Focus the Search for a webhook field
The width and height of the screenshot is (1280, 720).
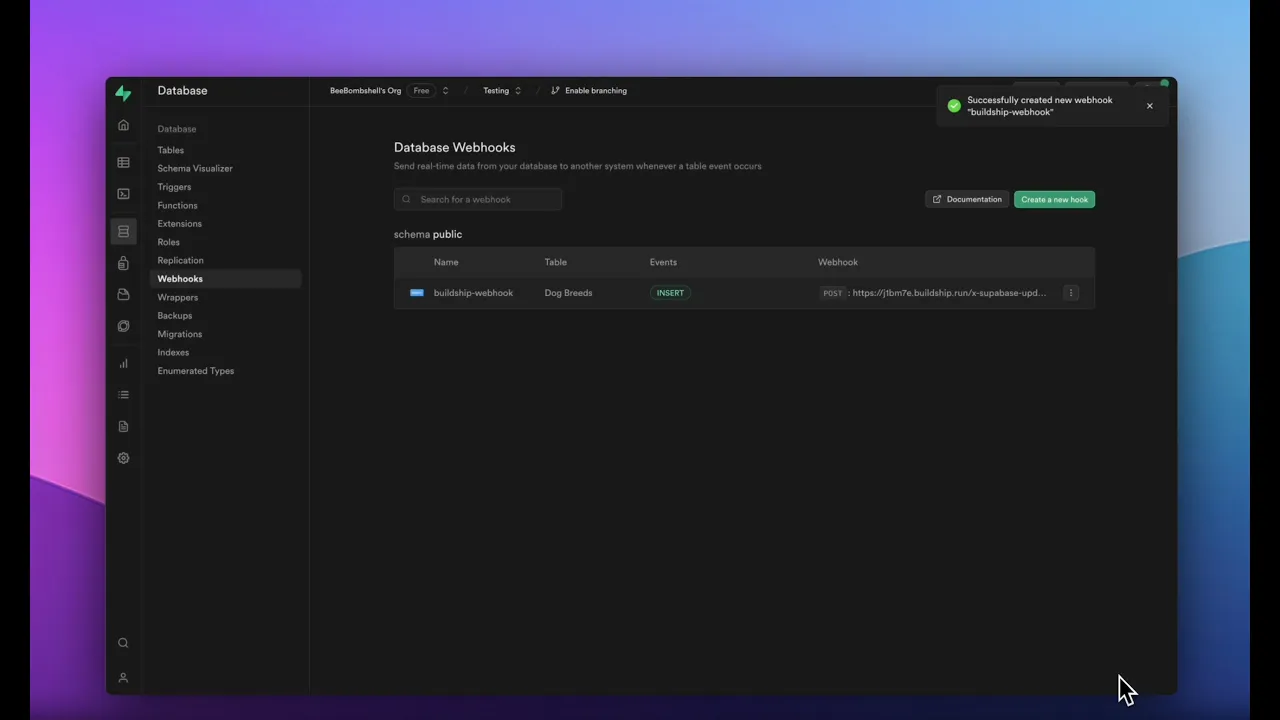pos(478,200)
